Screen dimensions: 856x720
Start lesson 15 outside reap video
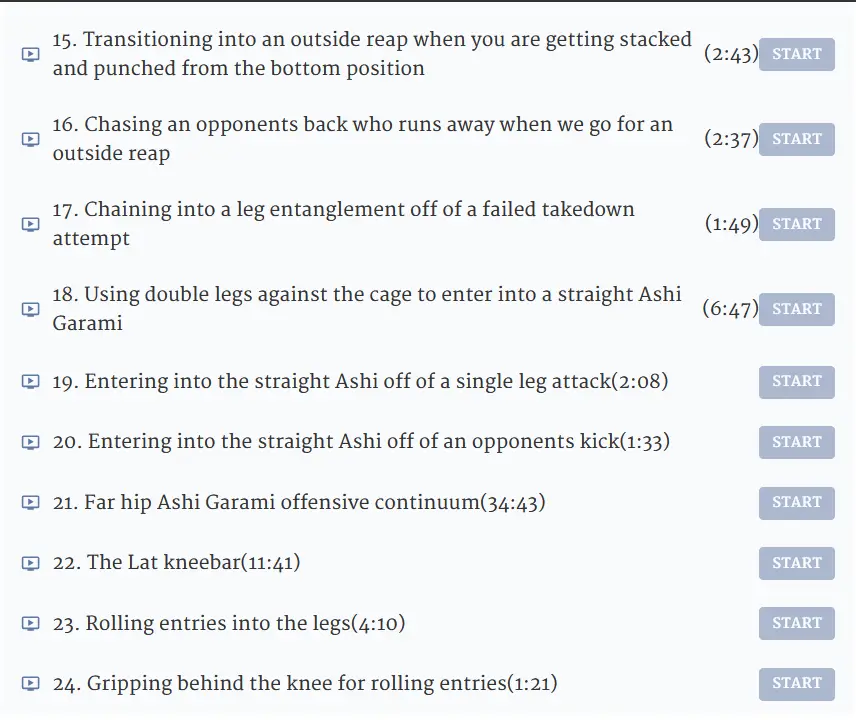click(796, 55)
